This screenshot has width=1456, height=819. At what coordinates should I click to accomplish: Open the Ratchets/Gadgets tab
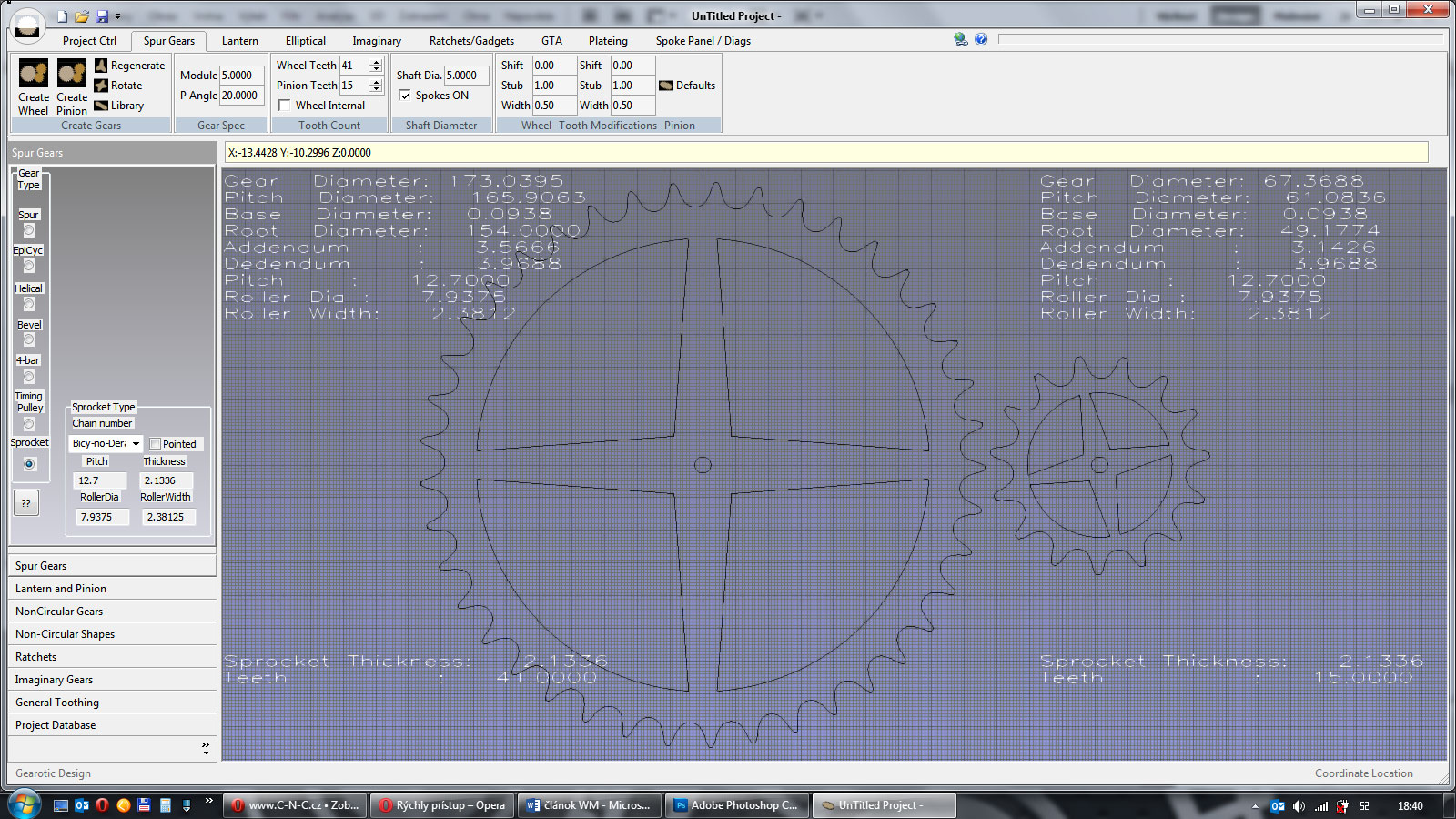pyautogui.click(x=471, y=41)
